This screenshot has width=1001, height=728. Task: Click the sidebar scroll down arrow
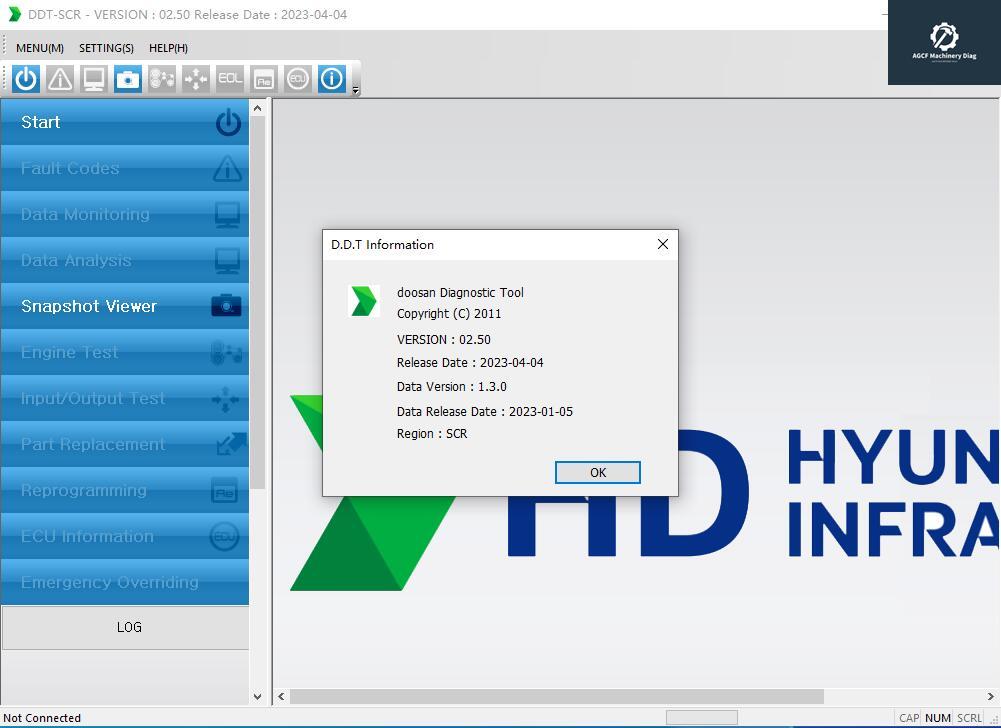pos(257,696)
